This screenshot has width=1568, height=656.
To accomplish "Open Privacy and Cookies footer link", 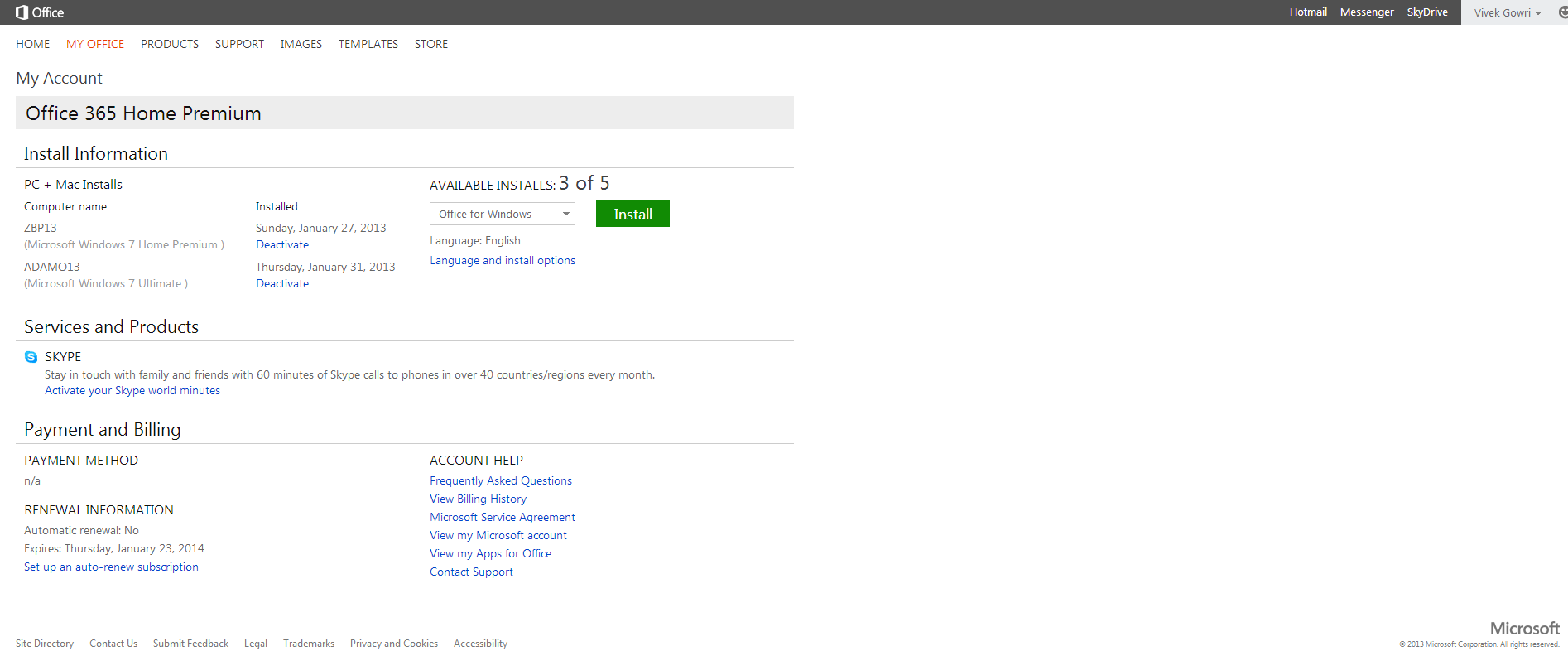I will (x=394, y=644).
